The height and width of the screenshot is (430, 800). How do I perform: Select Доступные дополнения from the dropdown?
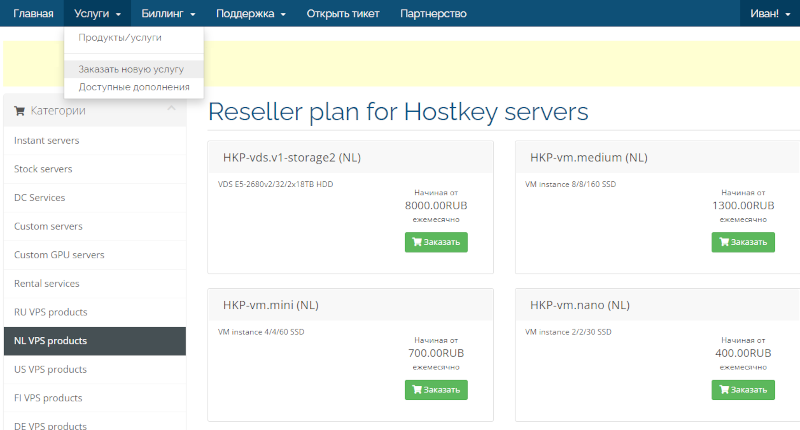pos(134,86)
